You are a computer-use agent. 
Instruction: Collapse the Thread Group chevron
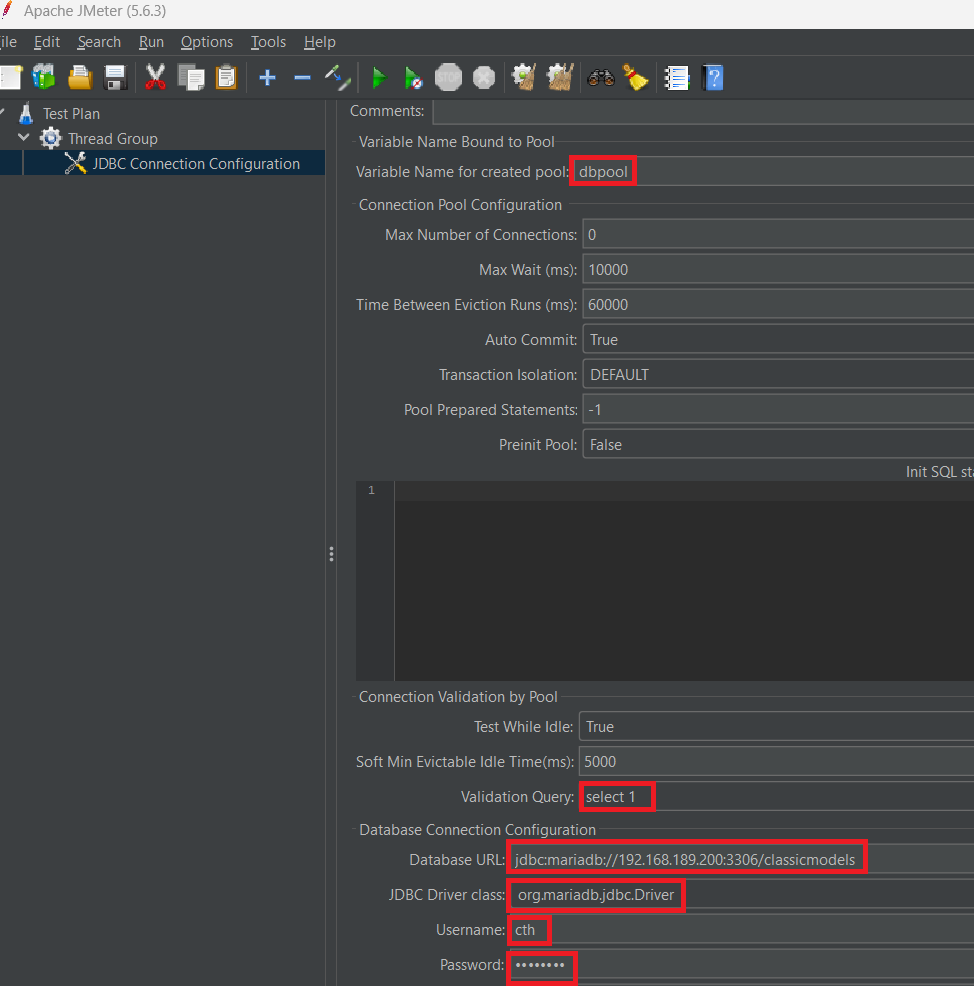(x=24, y=137)
